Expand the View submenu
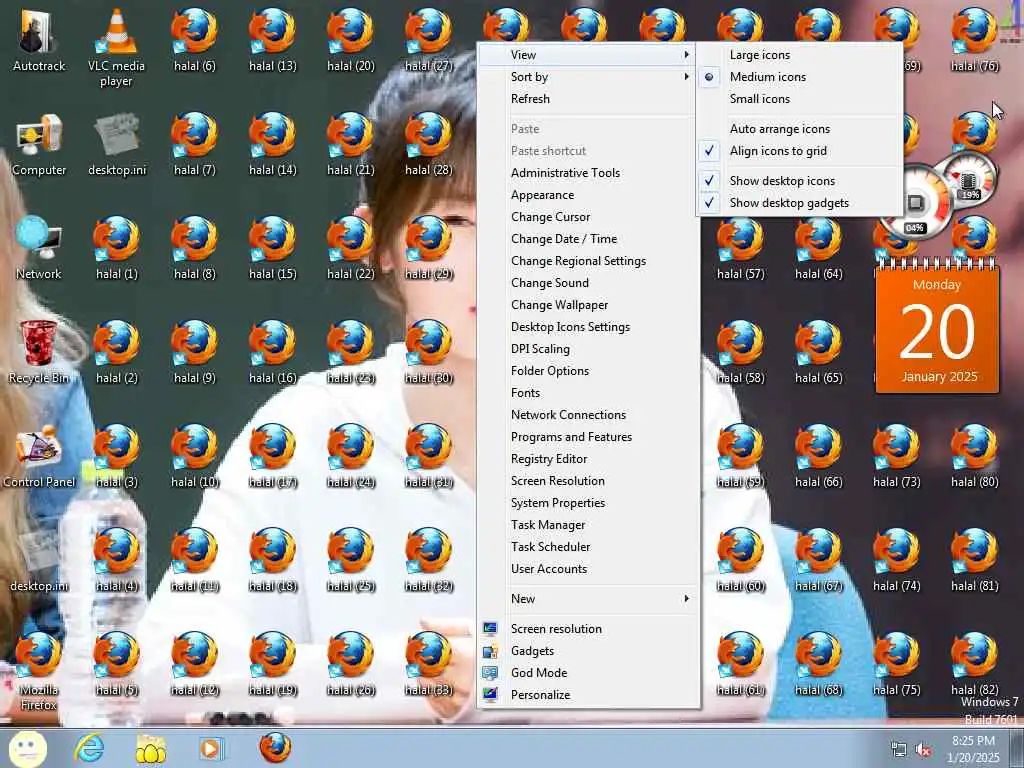 point(588,55)
